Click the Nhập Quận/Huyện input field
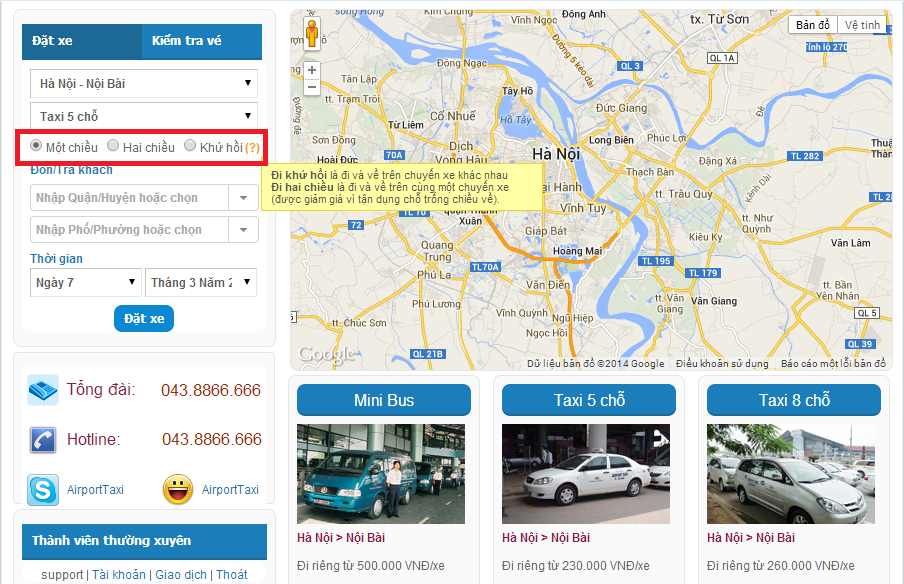This screenshot has width=904, height=584. pos(130,198)
